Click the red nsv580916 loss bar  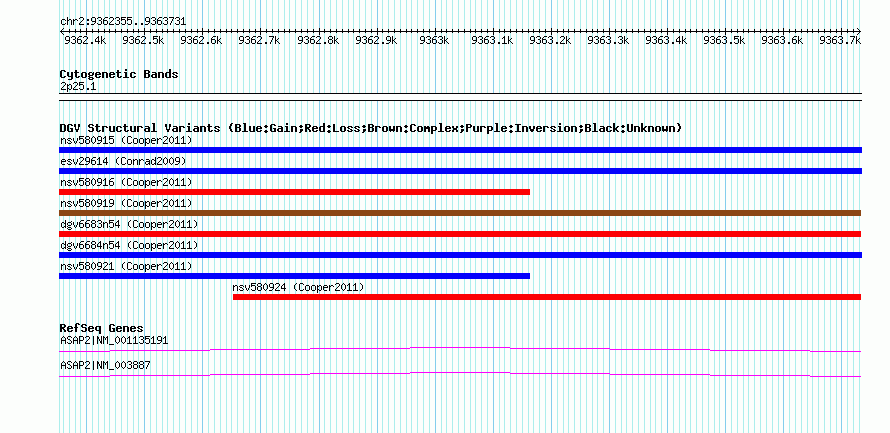294,192
